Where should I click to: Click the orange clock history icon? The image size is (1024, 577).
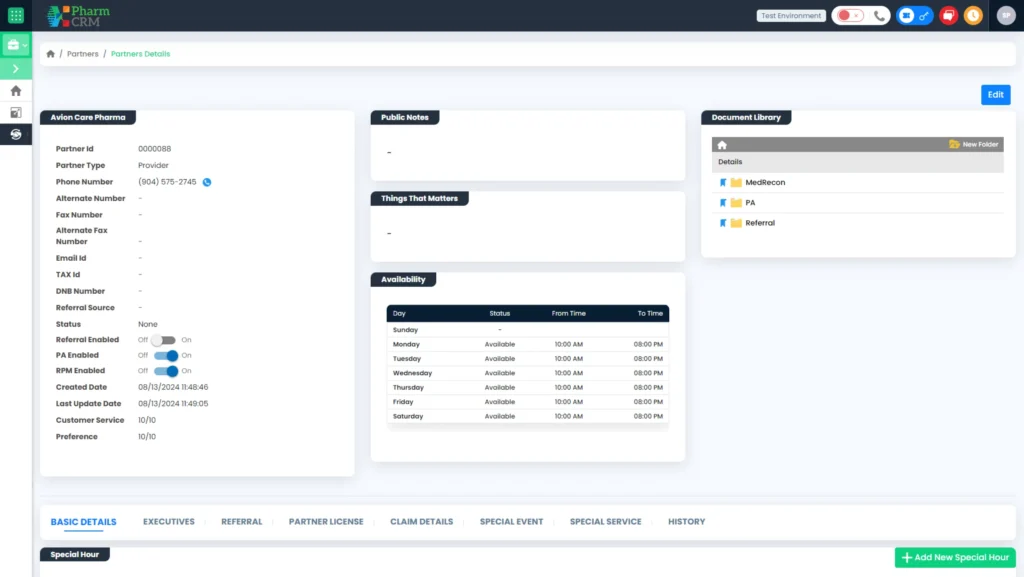972,15
